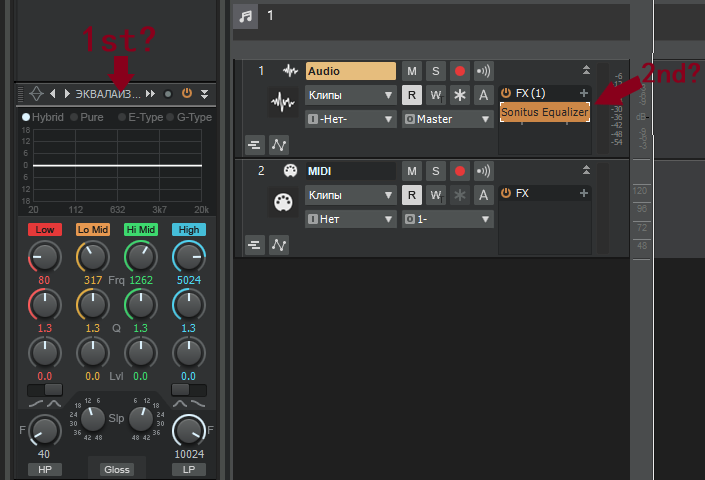The image size is (705, 480).
Task: Click the Low band frequency knob at 80
Action: pos(45,257)
